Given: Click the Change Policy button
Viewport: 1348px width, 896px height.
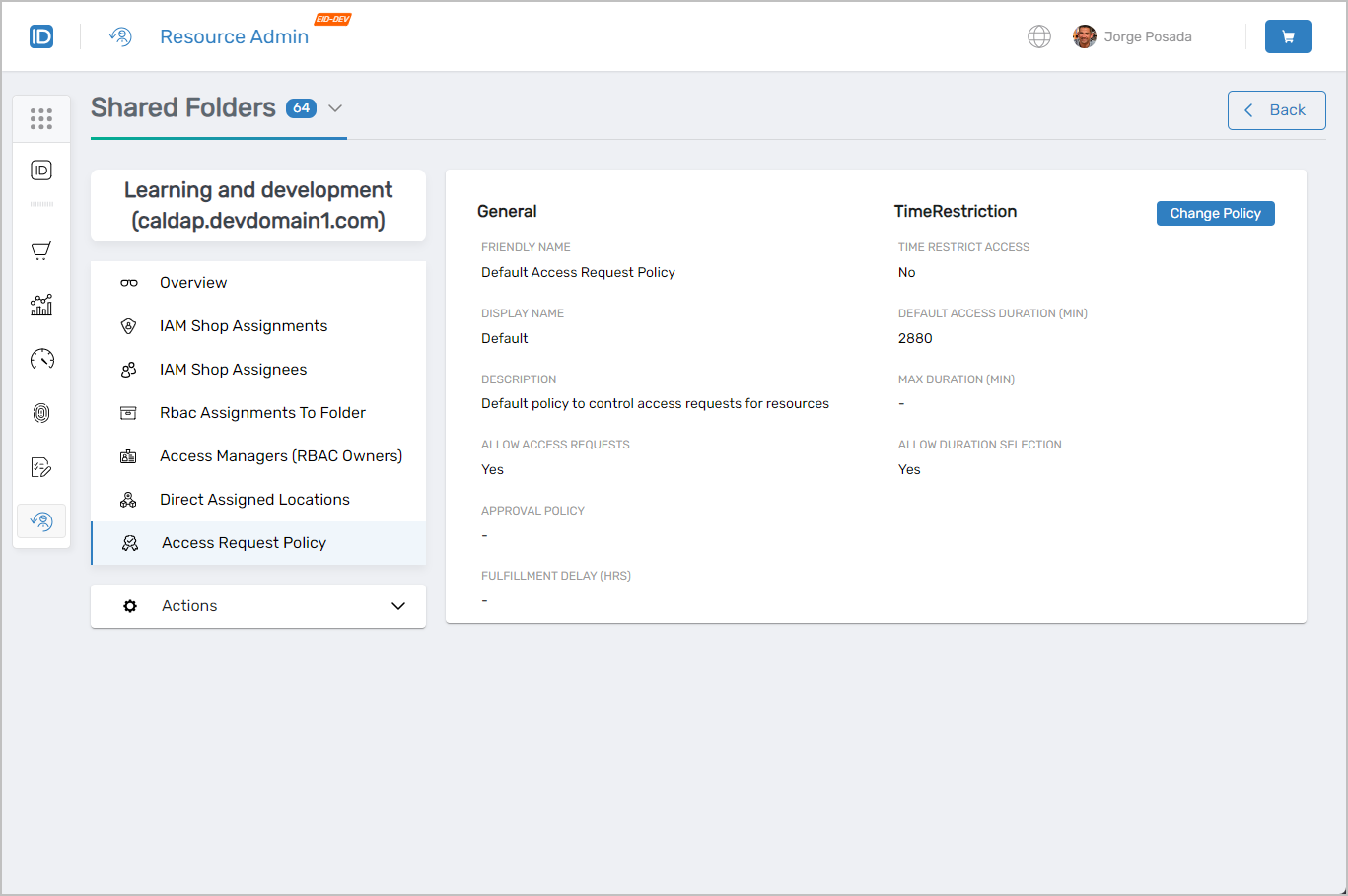Looking at the screenshot, I should (1215, 213).
